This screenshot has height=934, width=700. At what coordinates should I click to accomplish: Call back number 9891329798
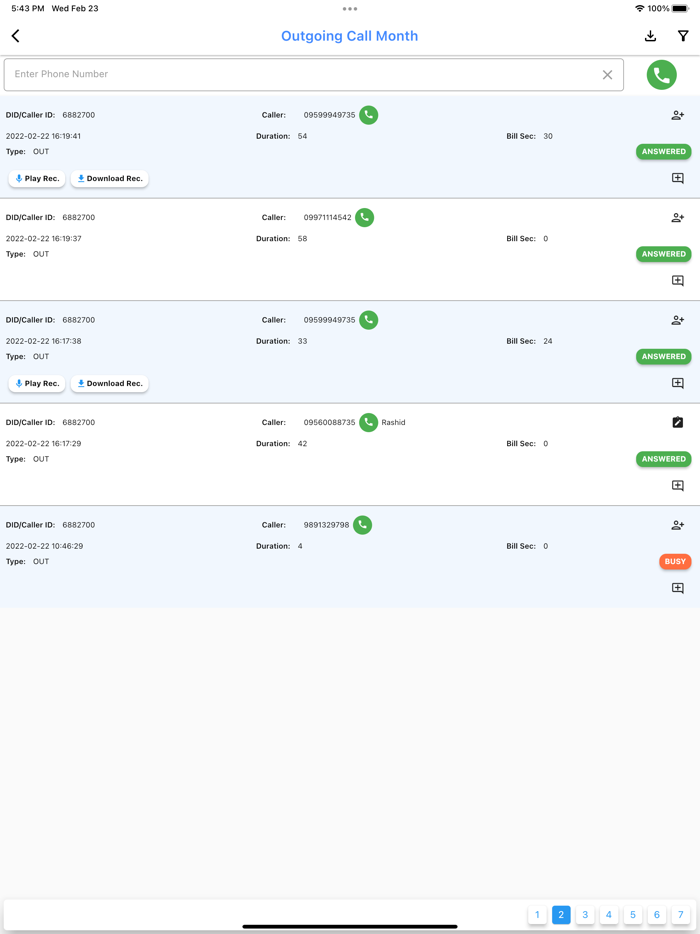[x=362, y=525]
